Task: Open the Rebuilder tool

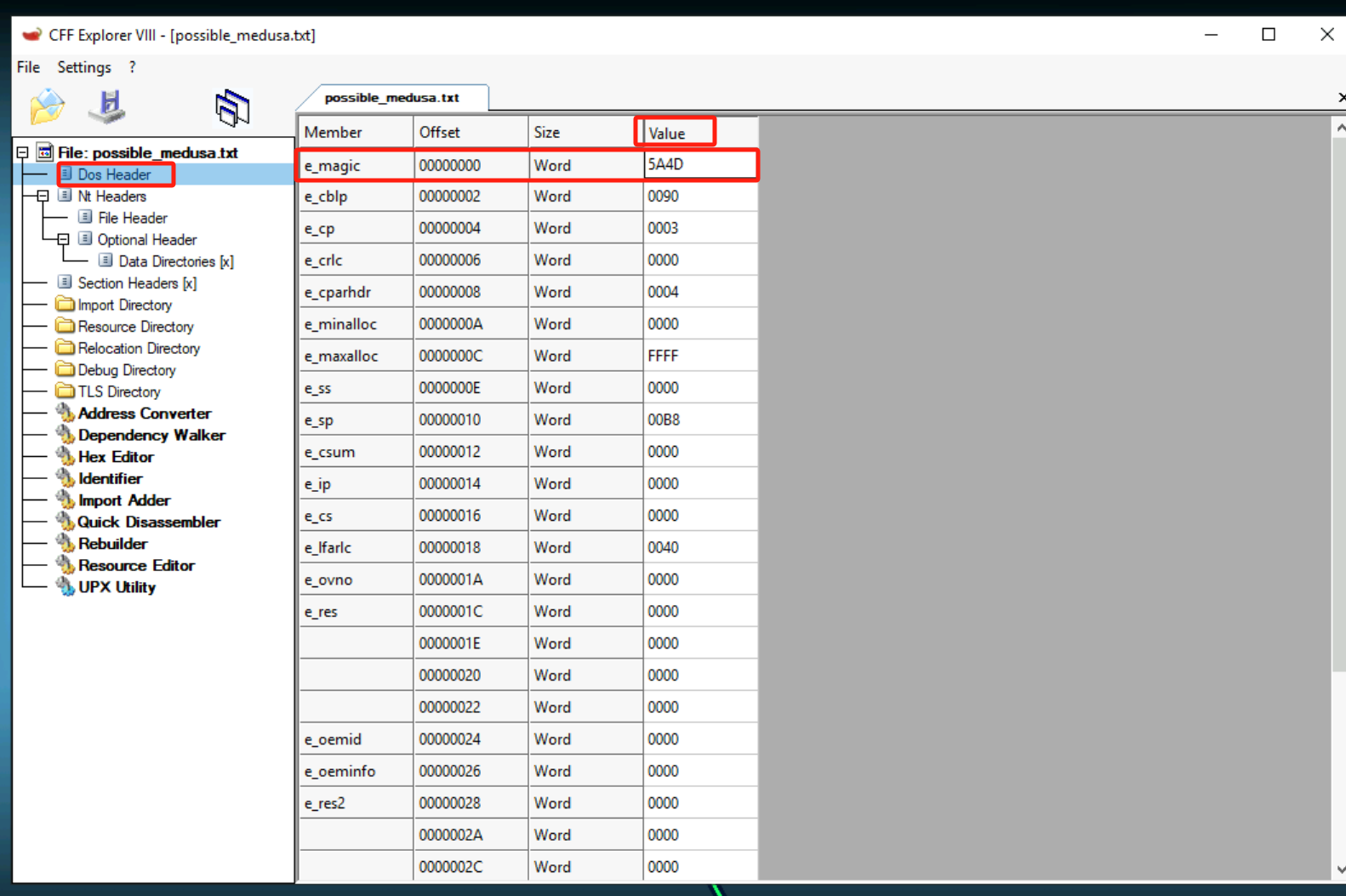Action: (x=112, y=544)
